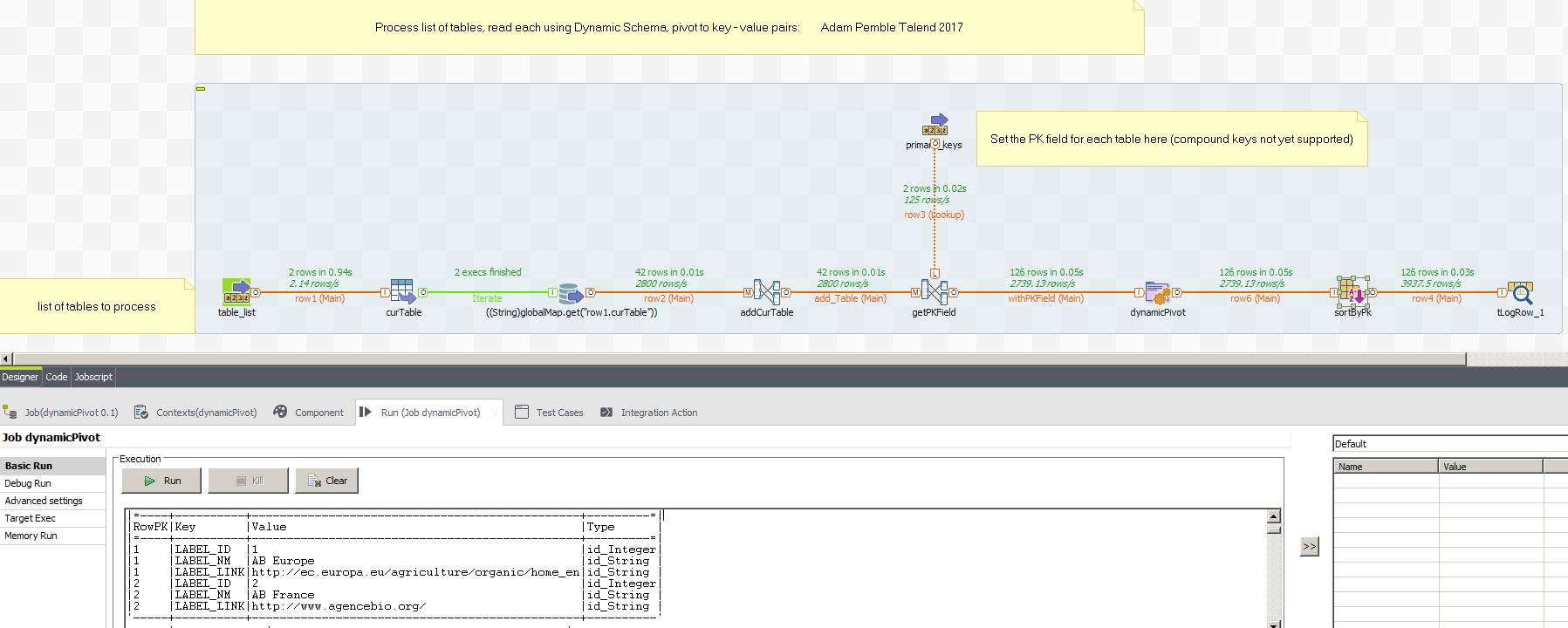Select Advanced settings in the sidebar
Image resolution: width=1568 pixels, height=628 pixels.
[52, 501]
